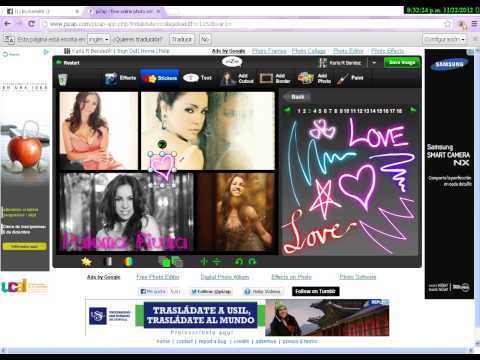The height and width of the screenshot is (360, 480).
Task: Pick the pink double hearts sticker
Action: click(322, 129)
